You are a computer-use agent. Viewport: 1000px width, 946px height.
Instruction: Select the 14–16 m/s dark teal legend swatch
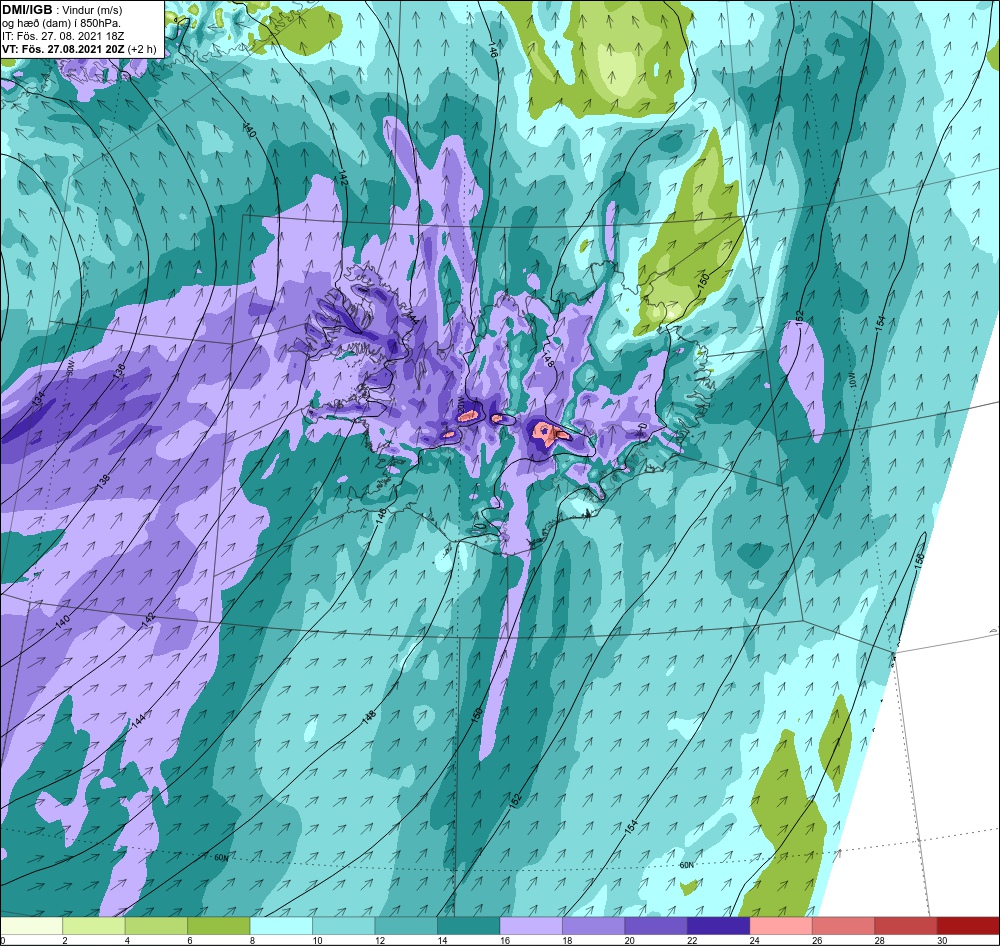tap(469, 926)
